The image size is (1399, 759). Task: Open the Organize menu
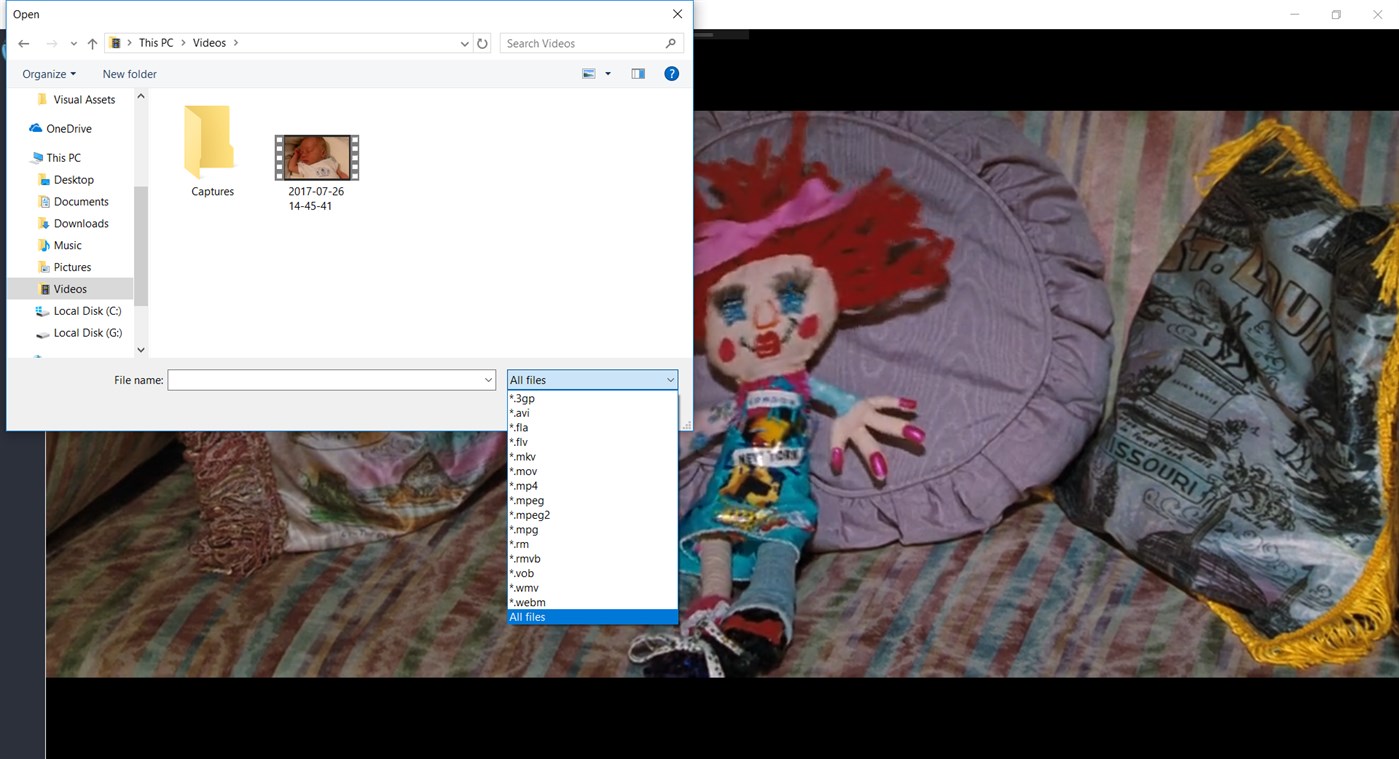pyautogui.click(x=48, y=73)
